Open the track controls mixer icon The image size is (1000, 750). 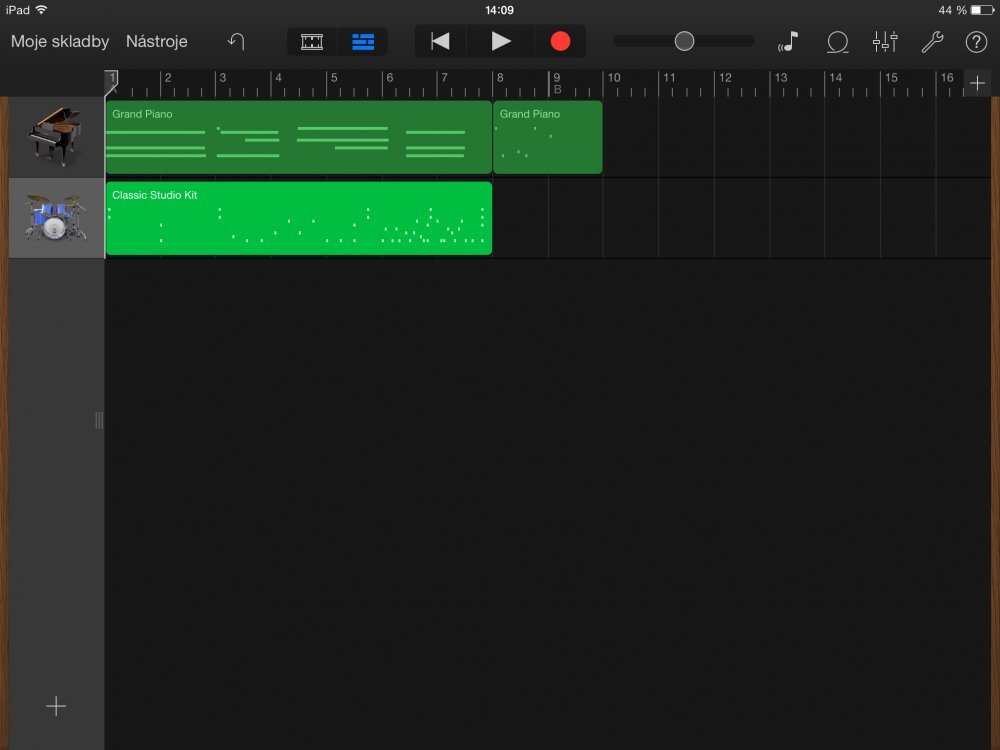click(x=884, y=42)
